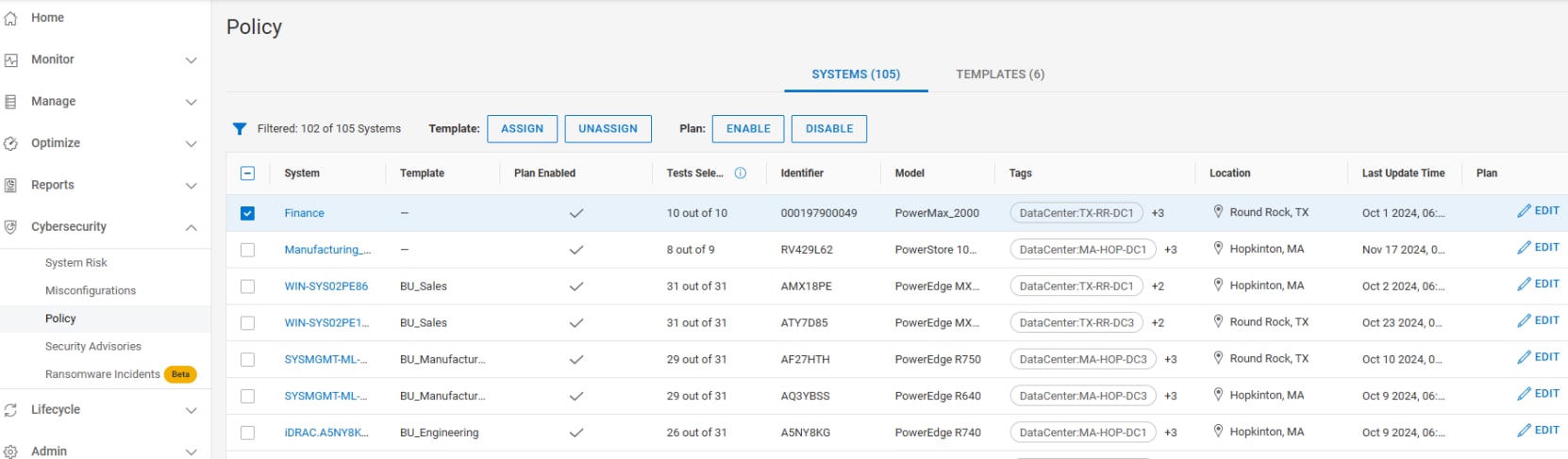Click the Admin gear icon
The height and width of the screenshot is (459, 1568).
10,451
